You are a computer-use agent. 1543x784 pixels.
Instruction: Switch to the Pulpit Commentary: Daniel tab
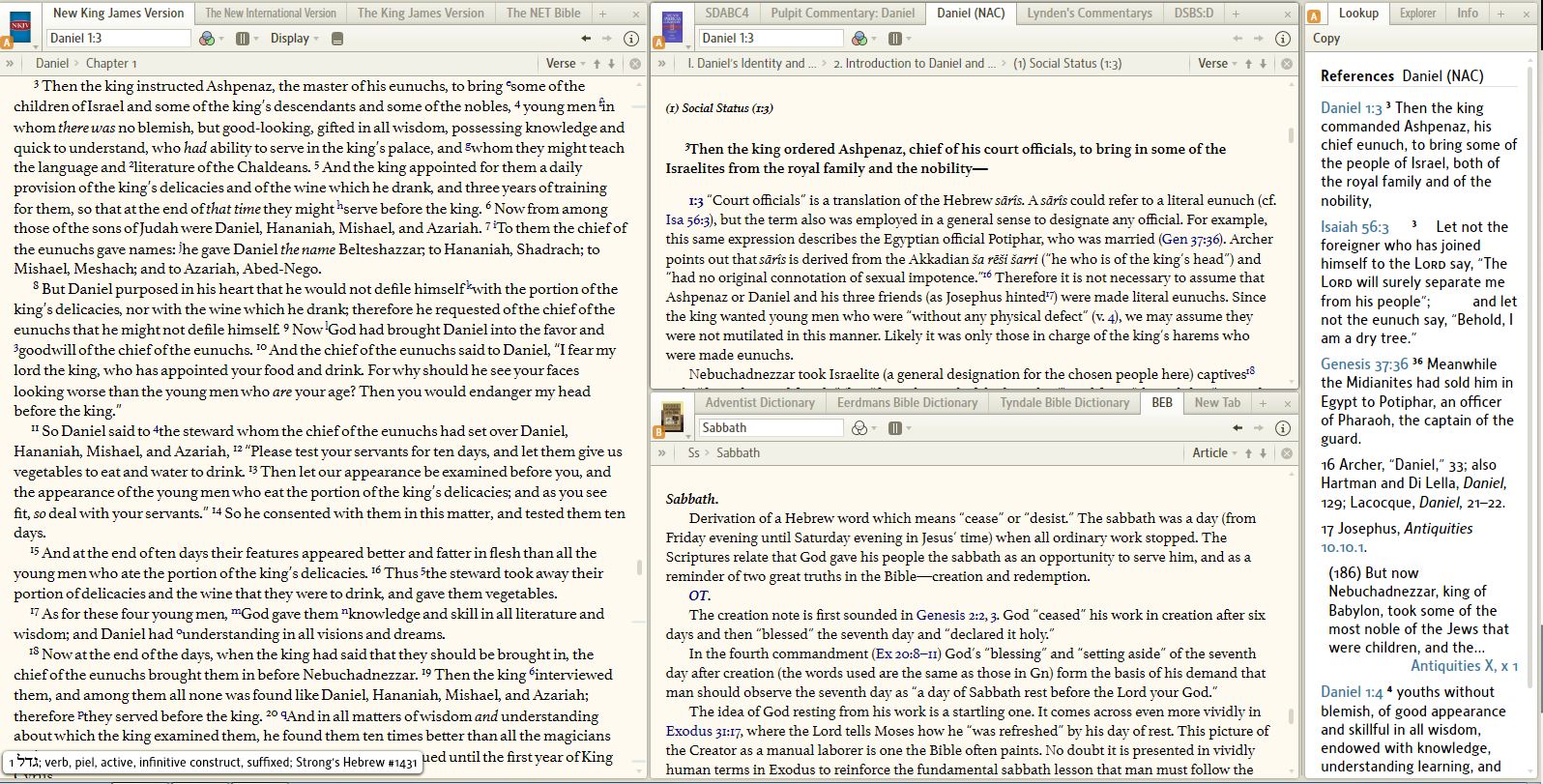click(x=842, y=14)
